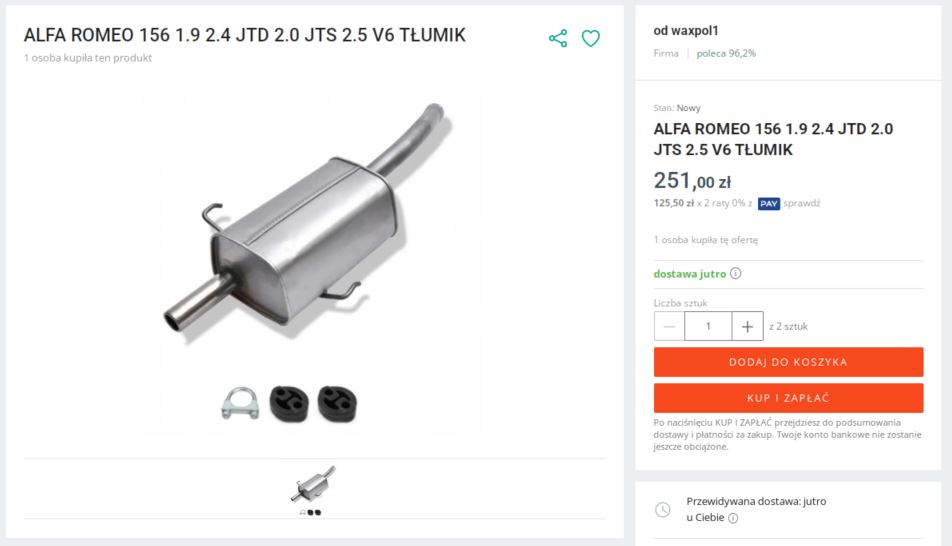Increase quantity with the plus button
The width and height of the screenshot is (952, 546).
[747, 326]
